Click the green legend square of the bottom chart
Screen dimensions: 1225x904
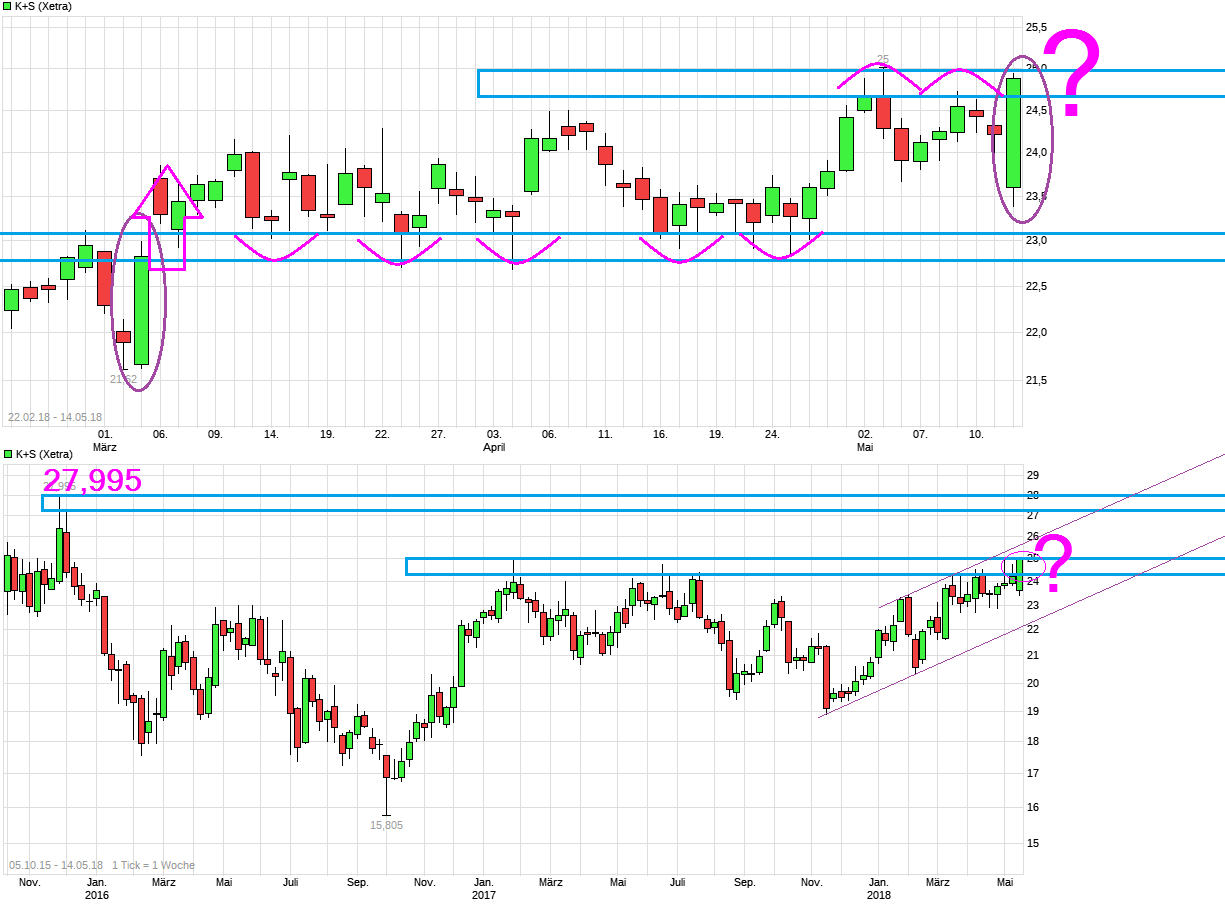pos(7,454)
